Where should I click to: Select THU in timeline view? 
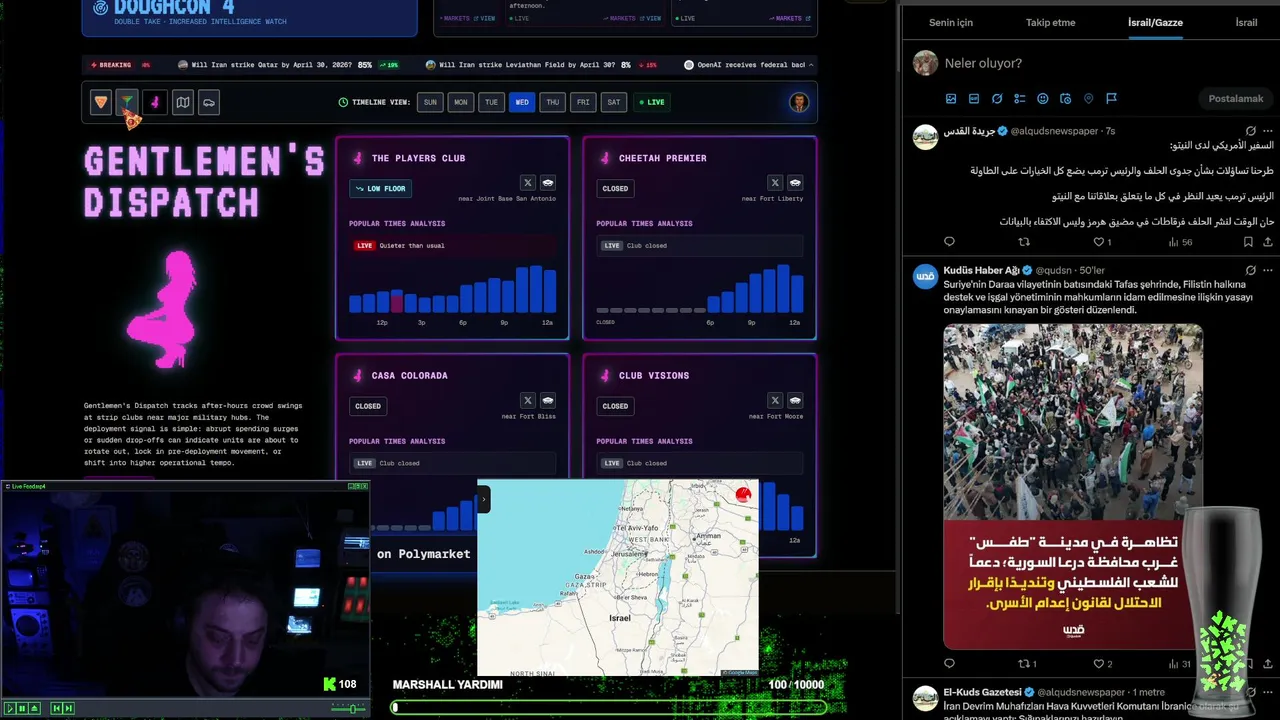pos(552,102)
